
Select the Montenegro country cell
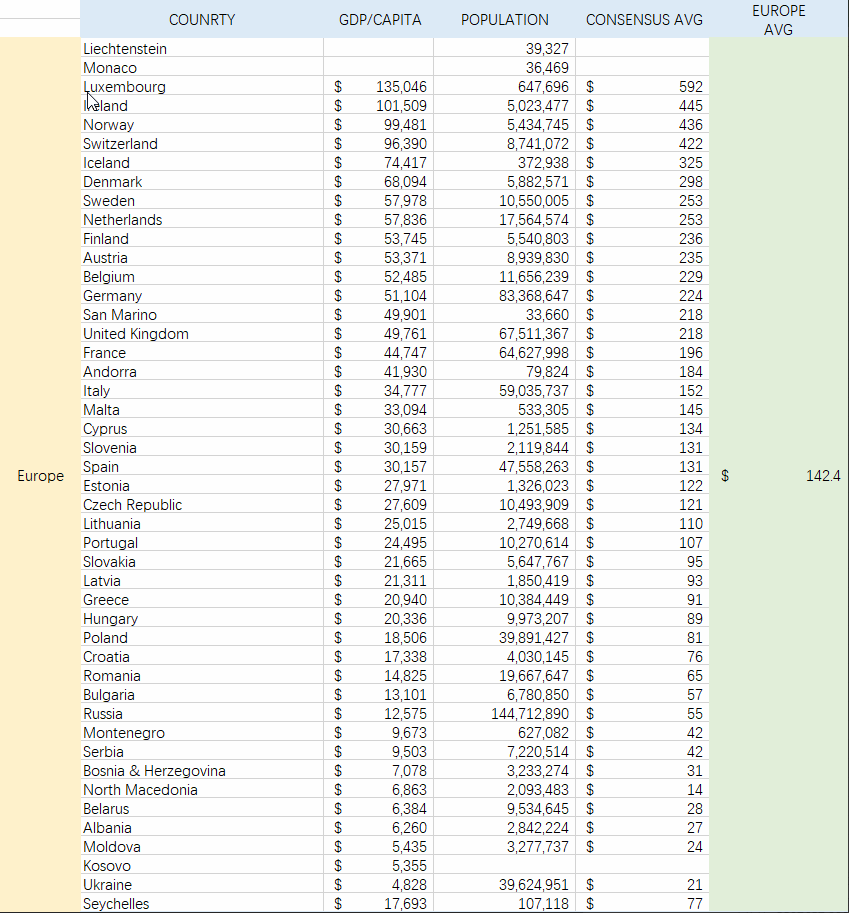[201, 733]
